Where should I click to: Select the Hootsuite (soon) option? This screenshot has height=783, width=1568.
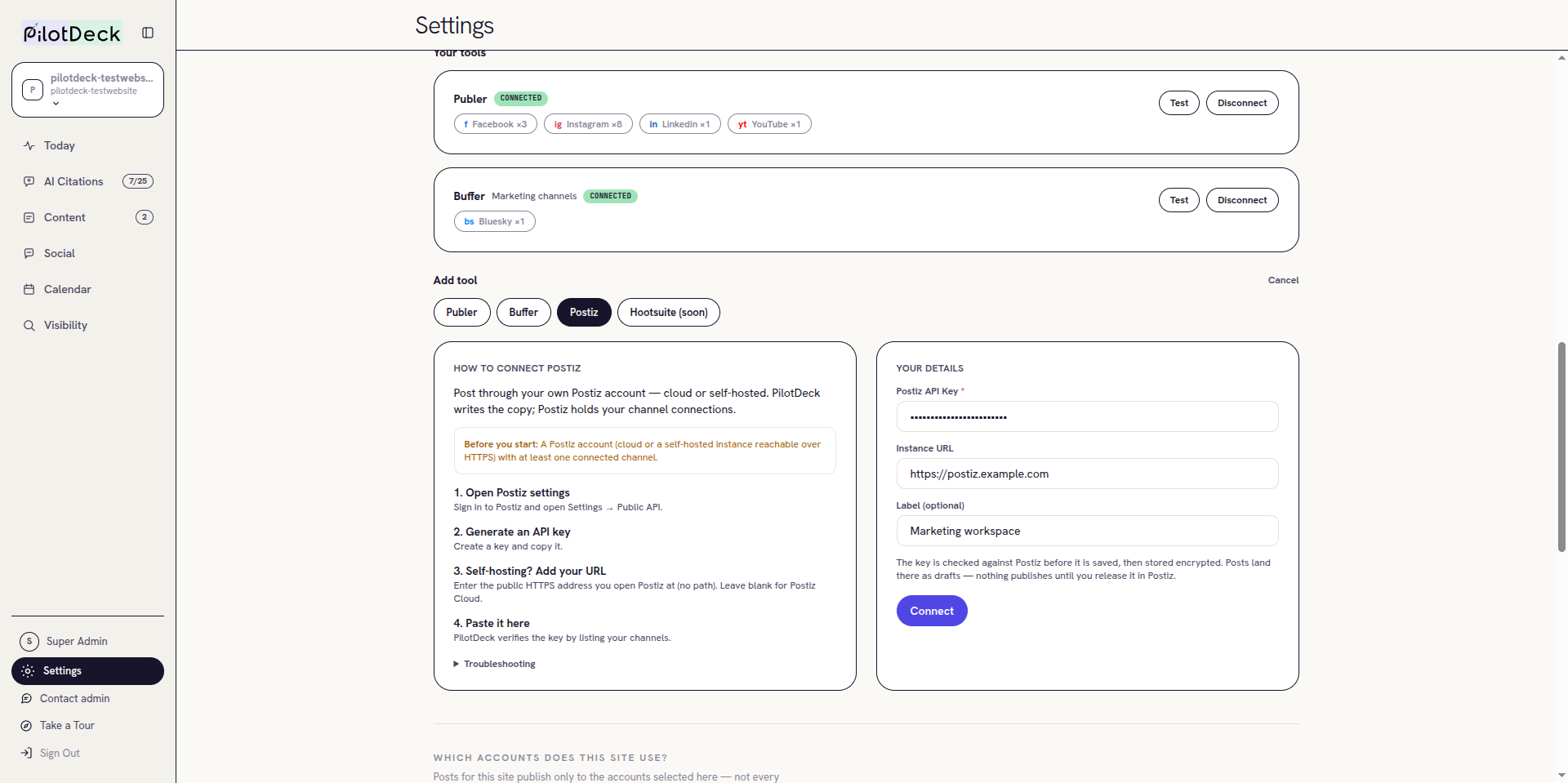point(669,312)
